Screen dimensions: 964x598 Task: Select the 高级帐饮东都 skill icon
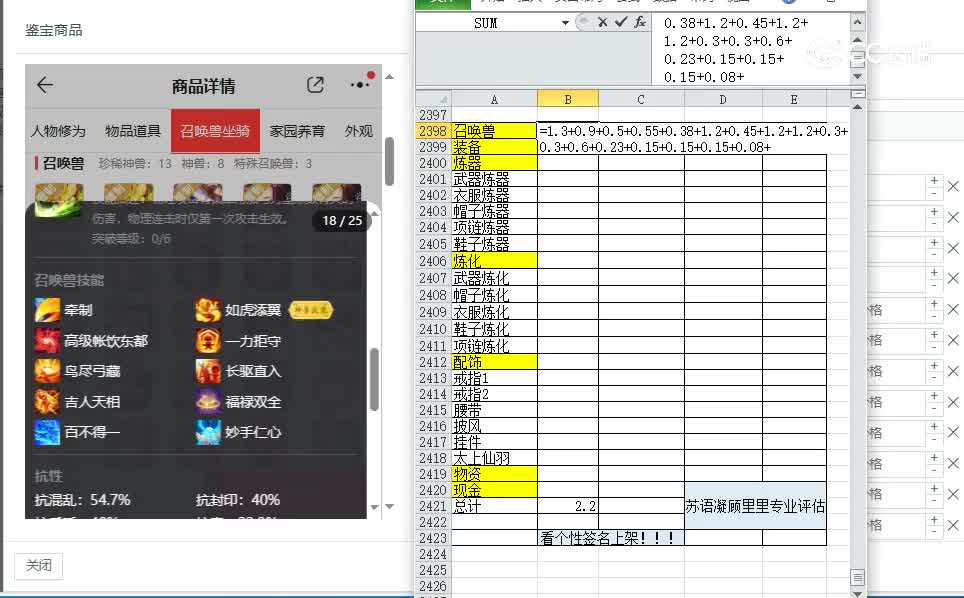tap(47, 341)
